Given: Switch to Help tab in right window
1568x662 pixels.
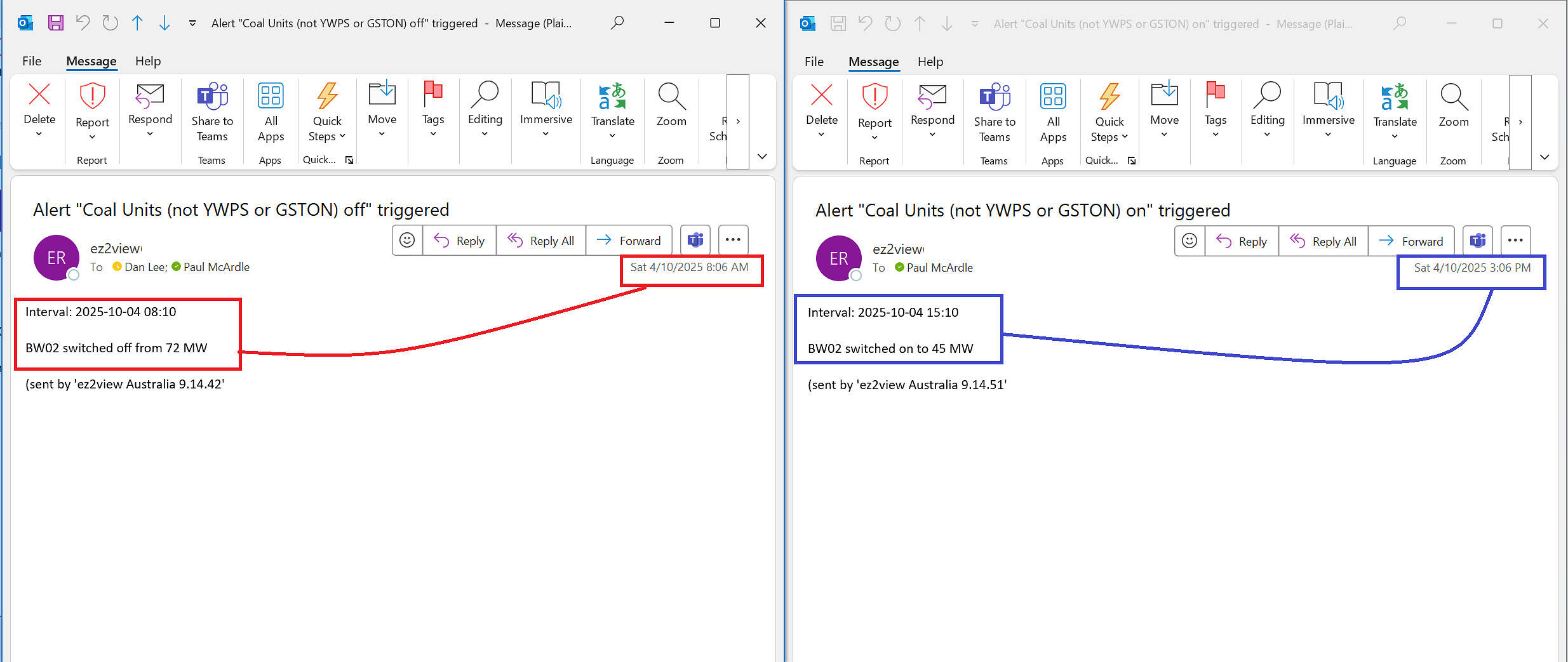Looking at the screenshot, I should [x=930, y=62].
